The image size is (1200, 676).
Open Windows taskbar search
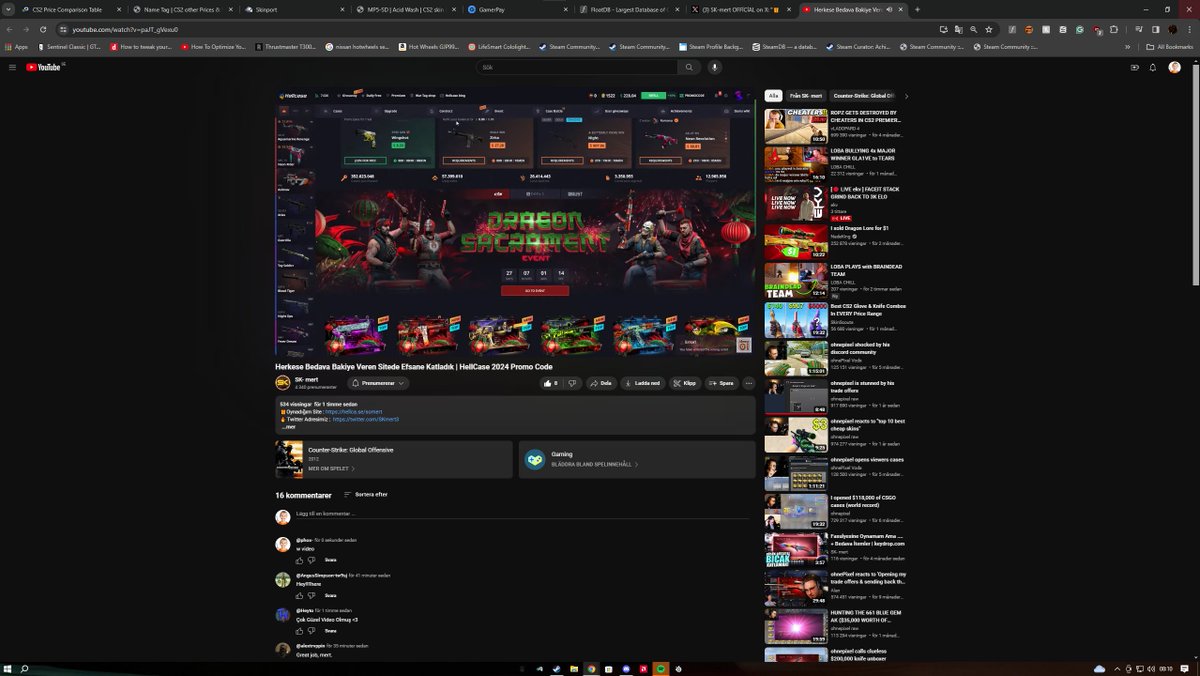point(25,668)
